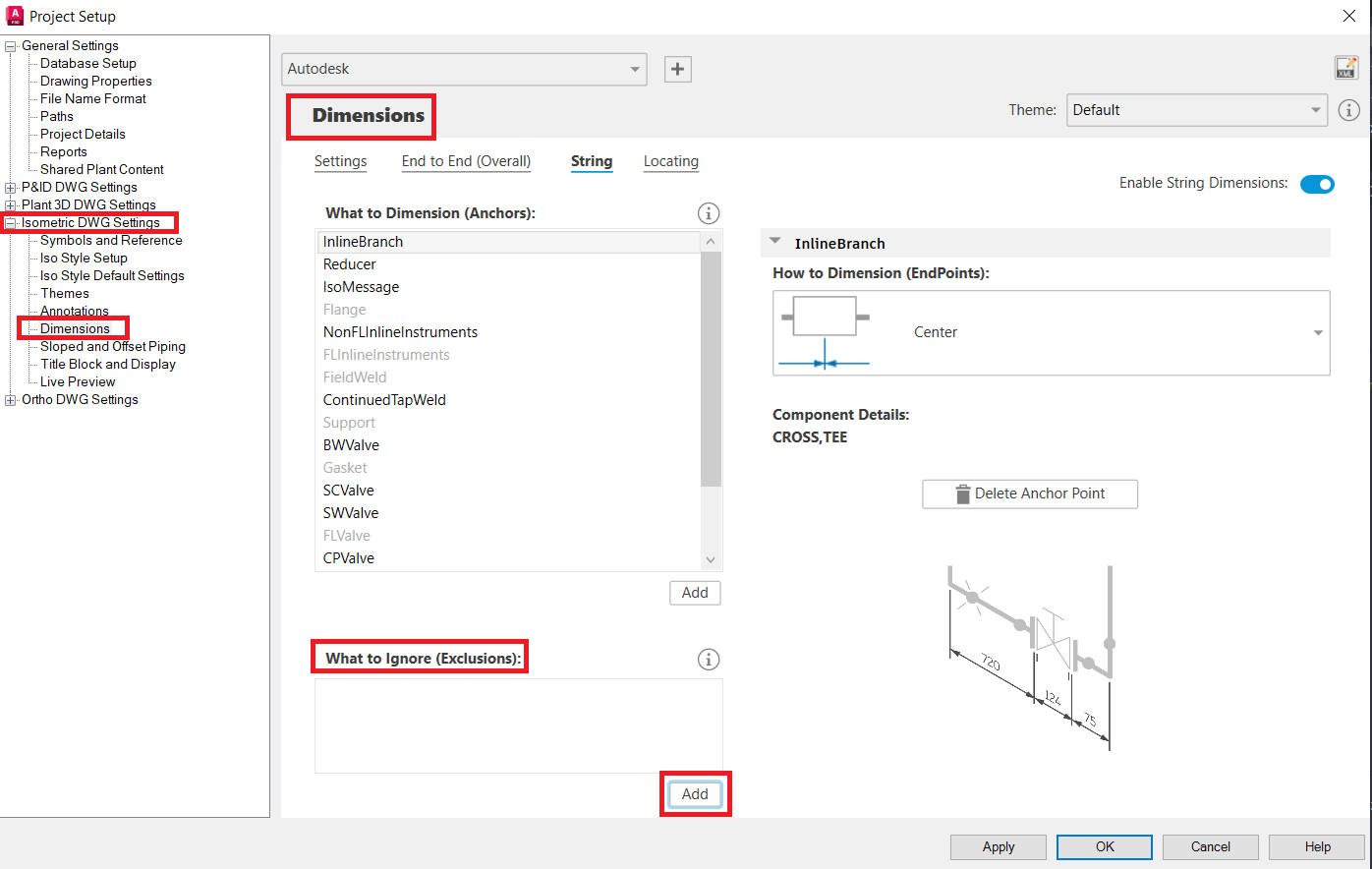Click the anchors list scrollbar down arrow
Screen dimensions: 1372x869
710,559
